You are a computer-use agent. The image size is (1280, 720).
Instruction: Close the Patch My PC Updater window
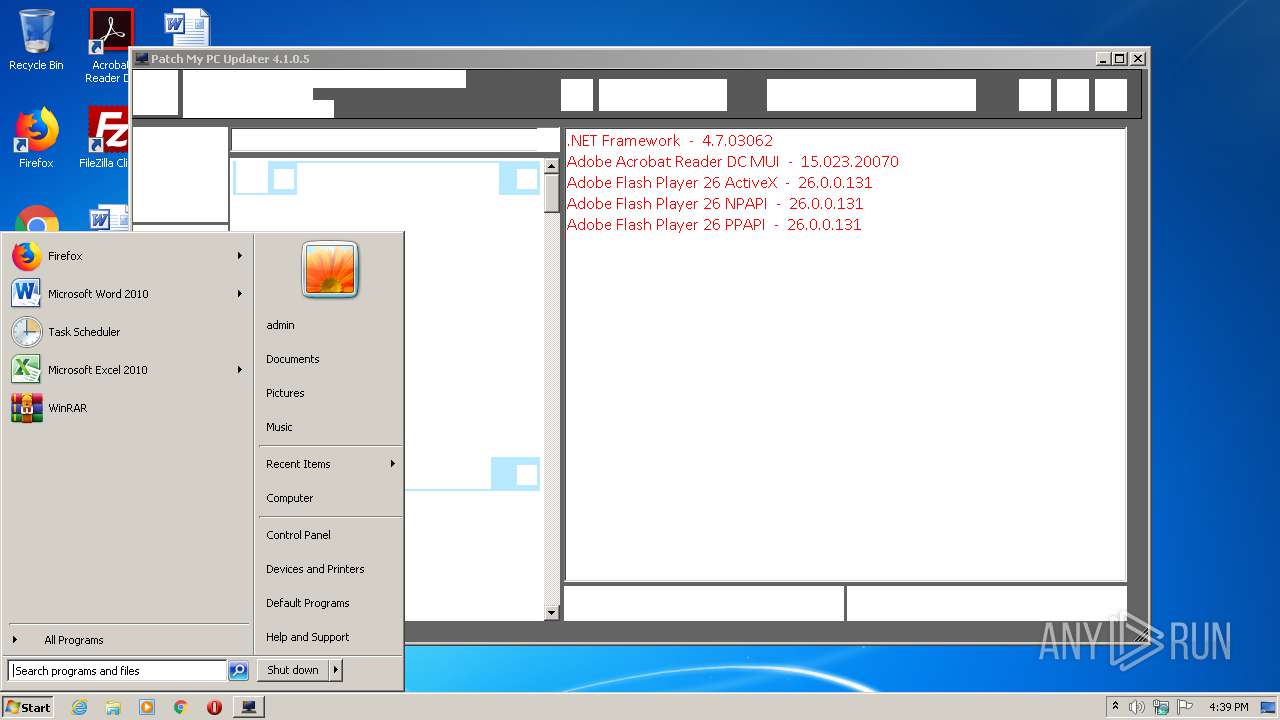point(1137,59)
